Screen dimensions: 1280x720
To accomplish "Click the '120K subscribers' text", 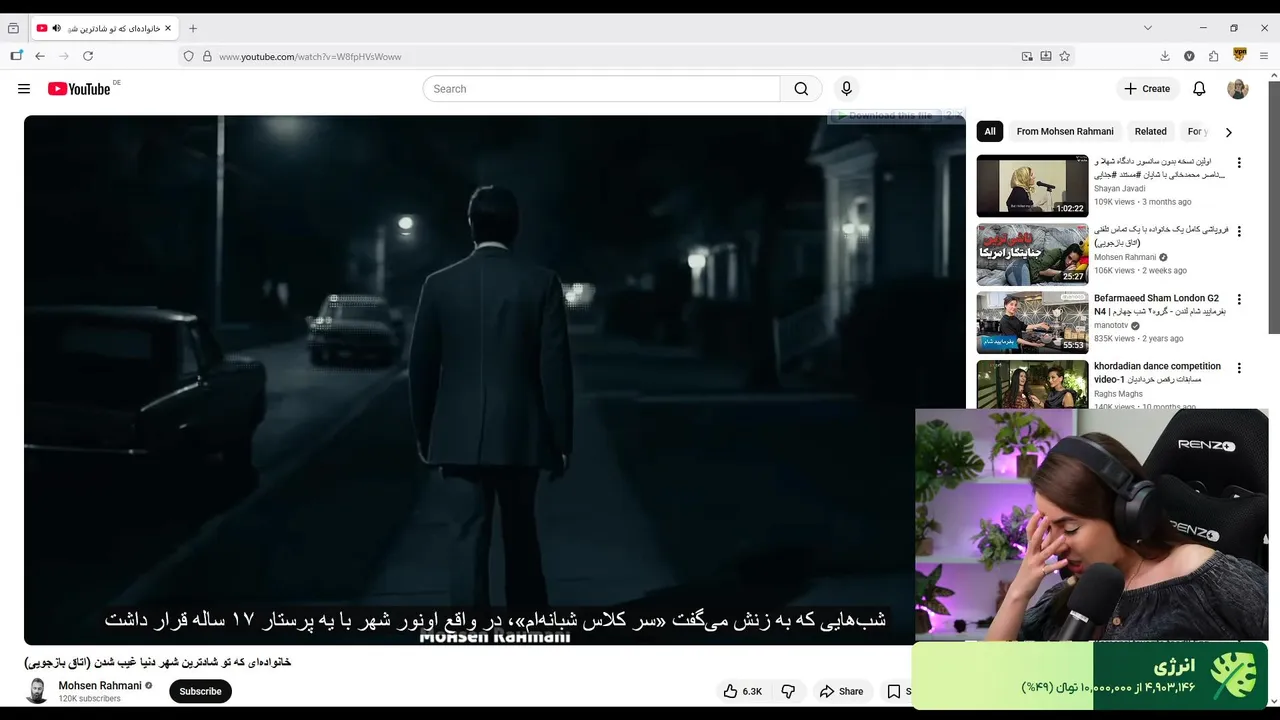I will coord(89,699).
